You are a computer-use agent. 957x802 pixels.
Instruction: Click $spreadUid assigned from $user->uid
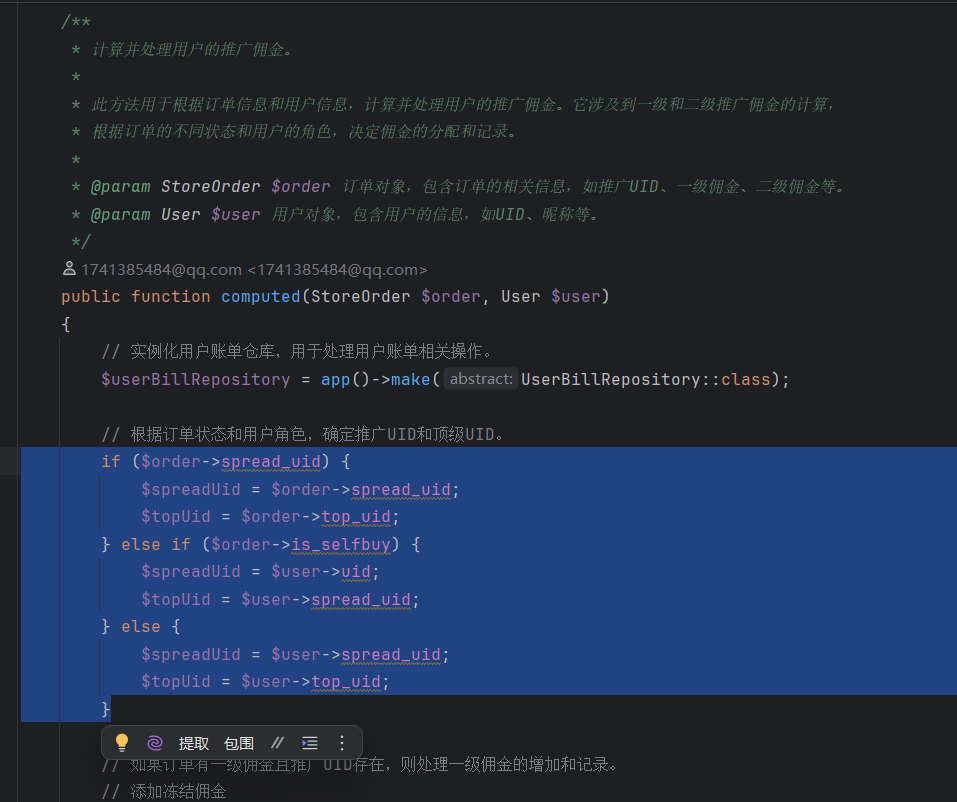coord(191,571)
